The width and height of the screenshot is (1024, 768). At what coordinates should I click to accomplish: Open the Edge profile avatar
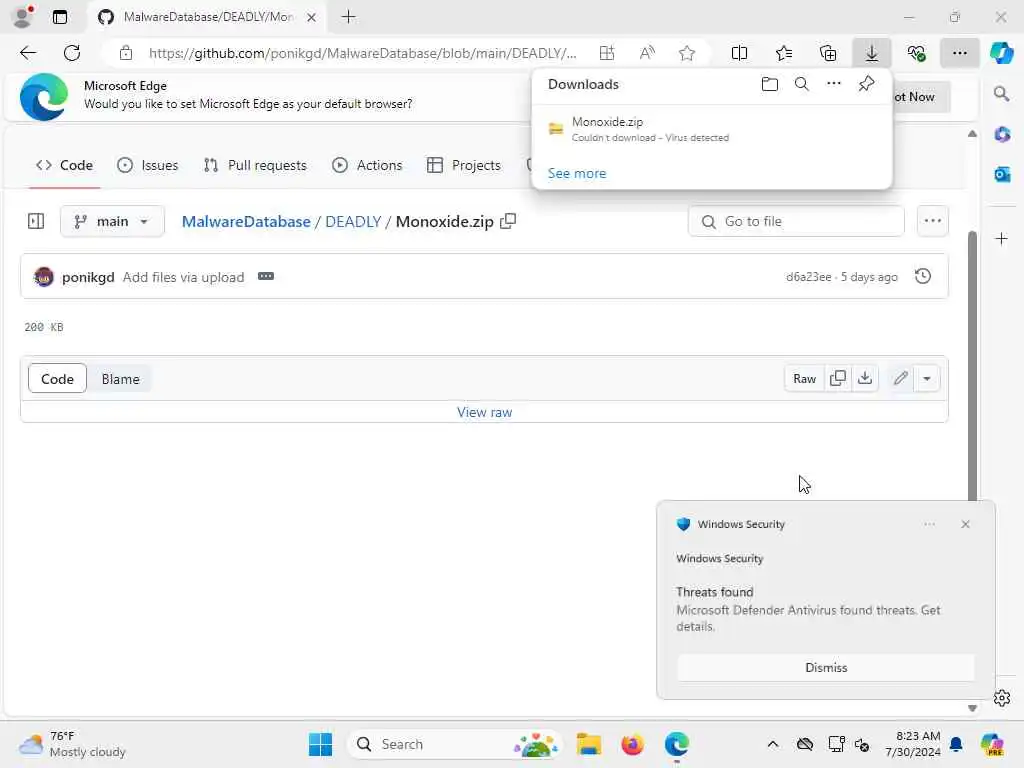coord(23,17)
